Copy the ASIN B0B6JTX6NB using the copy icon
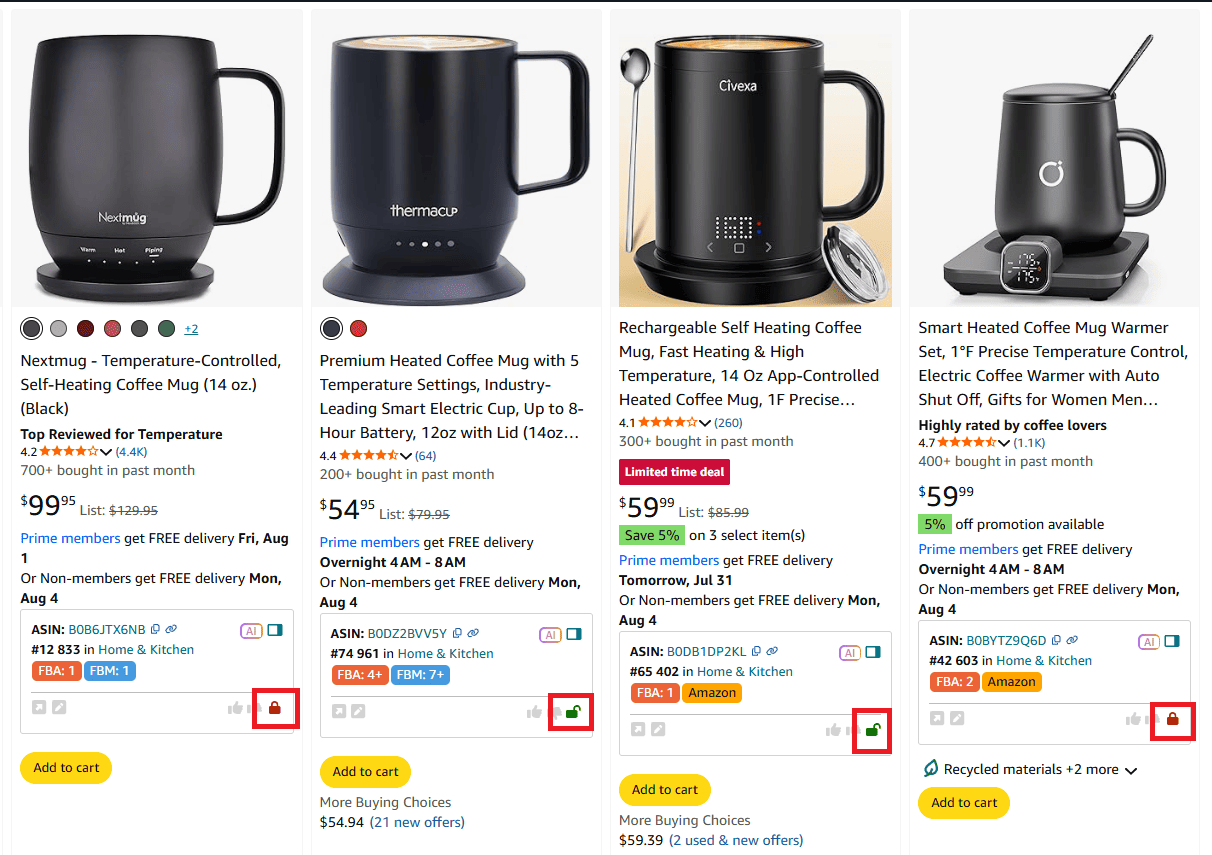 coord(155,630)
